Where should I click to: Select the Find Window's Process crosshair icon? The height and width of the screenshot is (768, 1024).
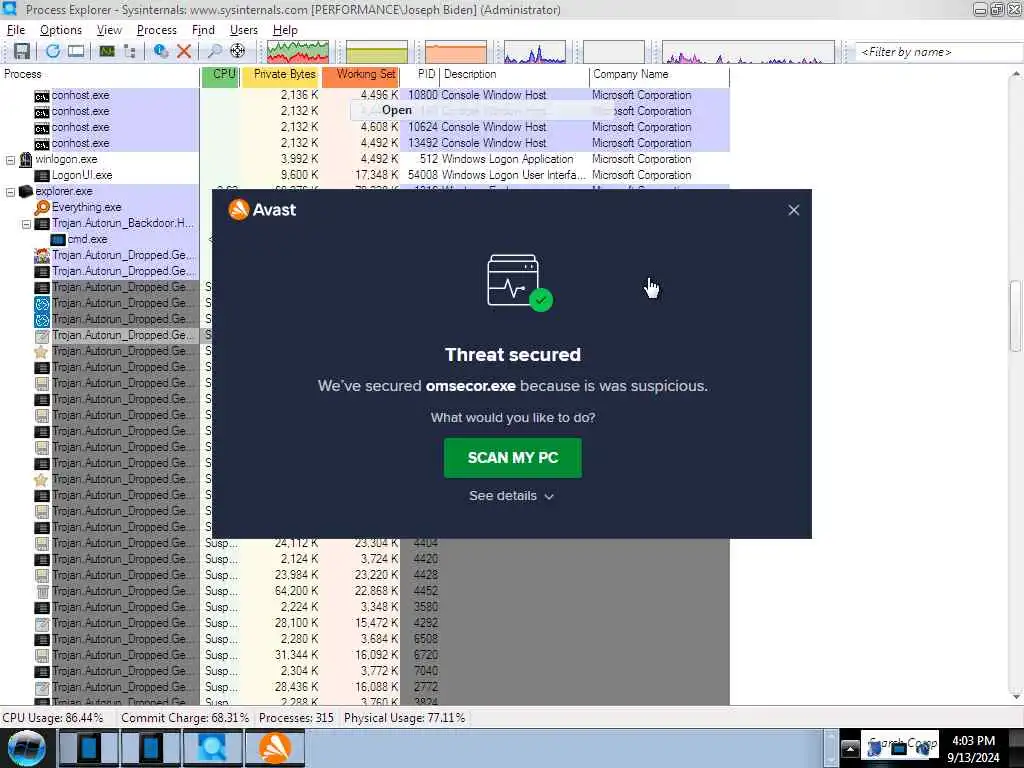(238, 51)
